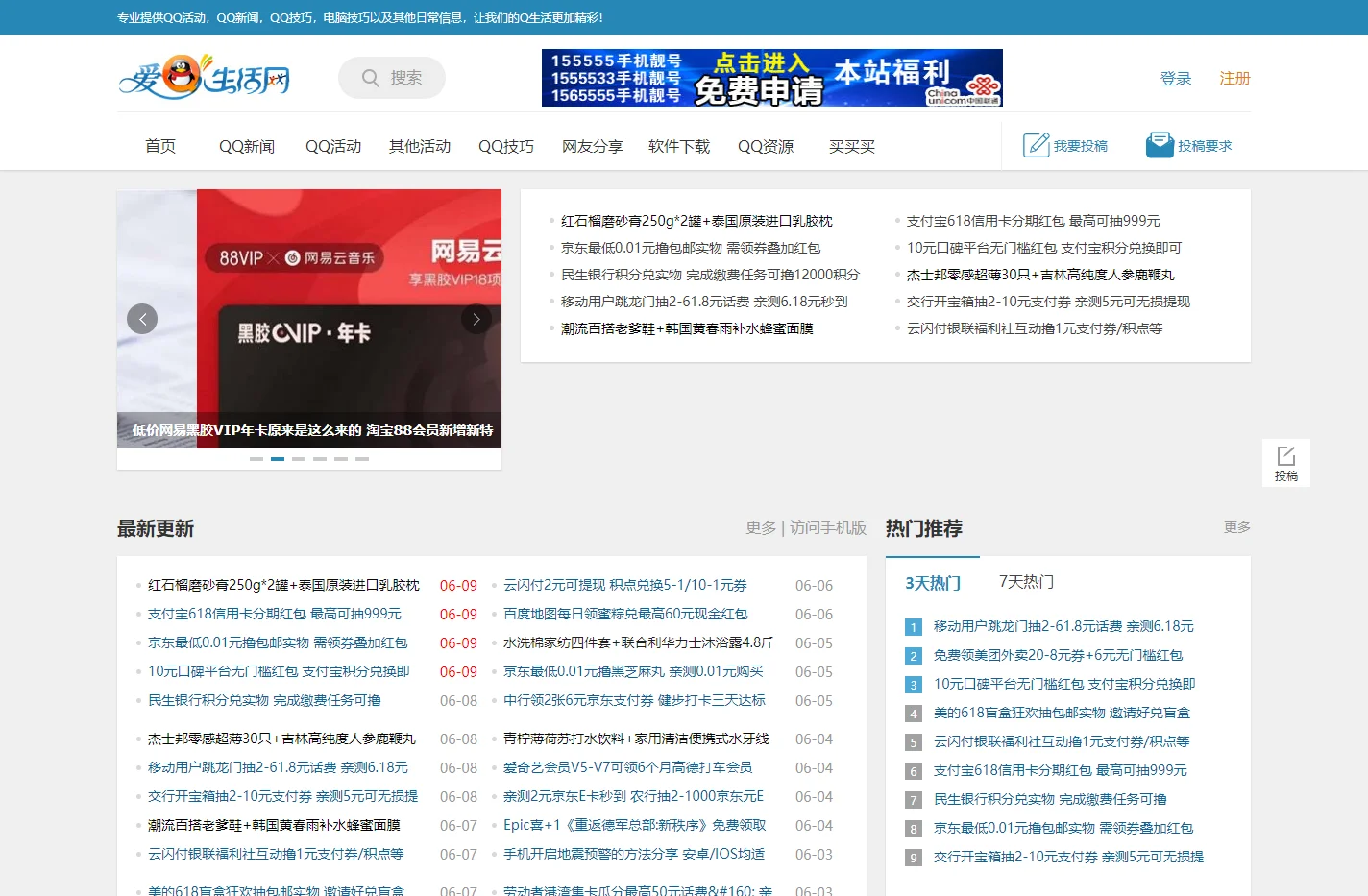Open the 其他活动 navigation item

(420, 146)
